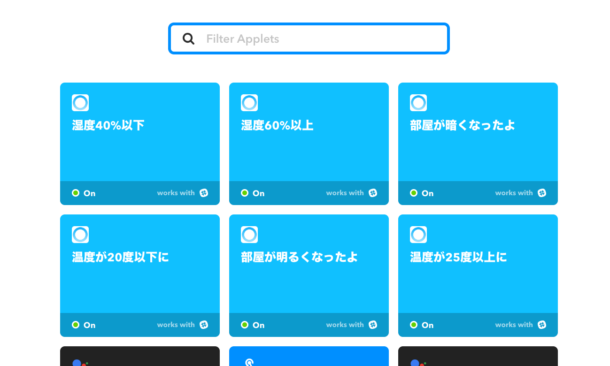This screenshot has width=610, height=366.
Task: Click works-with Slack icon on 湿度40%以下 card
Action: (x=204, y=193)
